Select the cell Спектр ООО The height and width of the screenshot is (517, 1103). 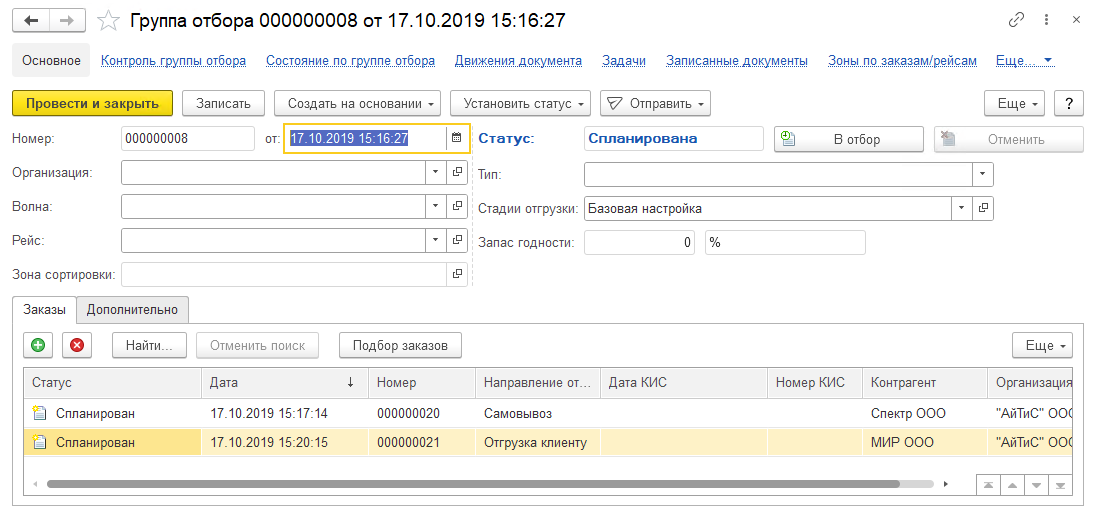[x=925, y=414]
